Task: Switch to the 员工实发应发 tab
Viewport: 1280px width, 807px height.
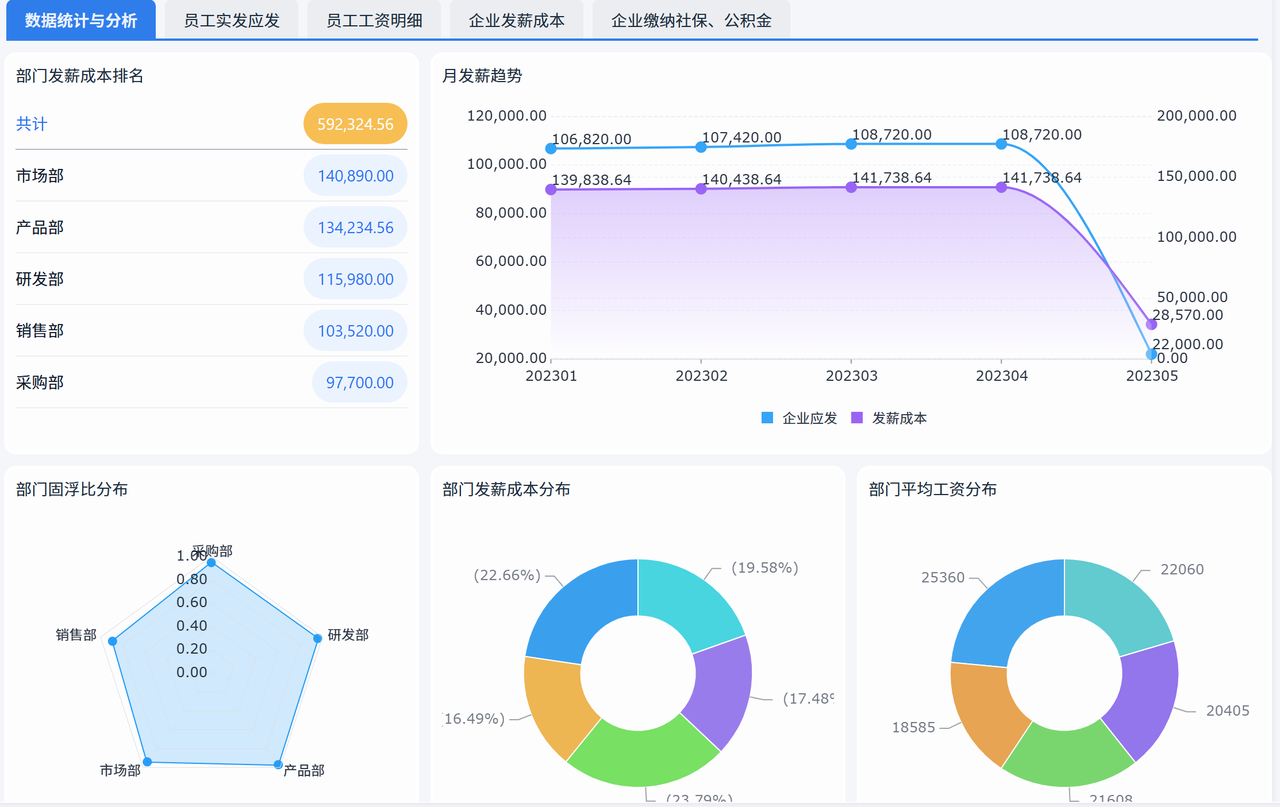Action: 232,20
